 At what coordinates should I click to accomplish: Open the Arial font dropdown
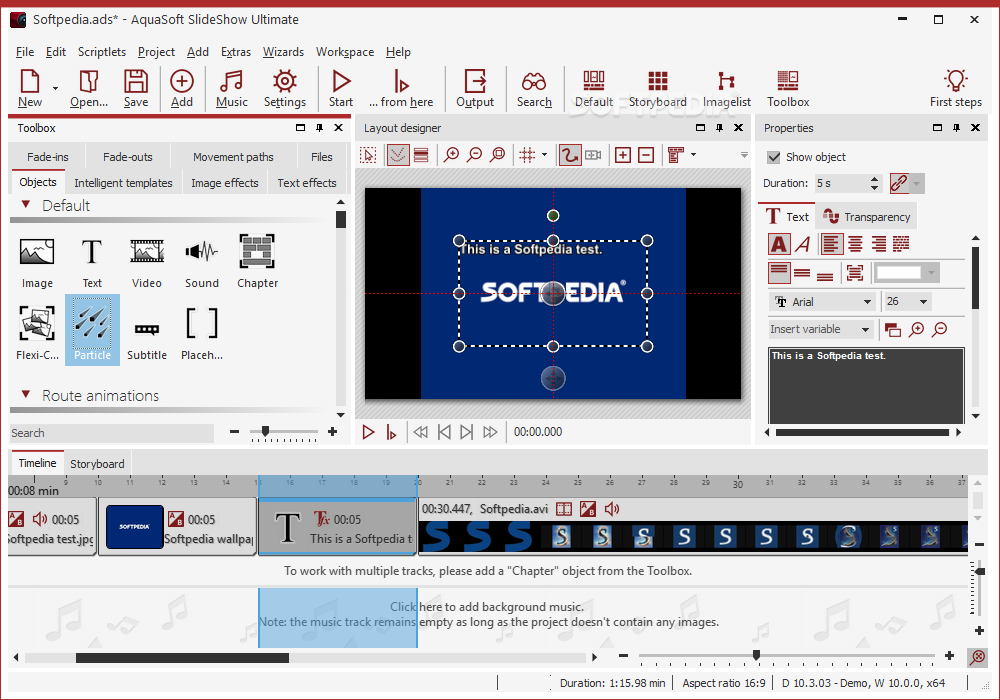click(x=867, y=302)
